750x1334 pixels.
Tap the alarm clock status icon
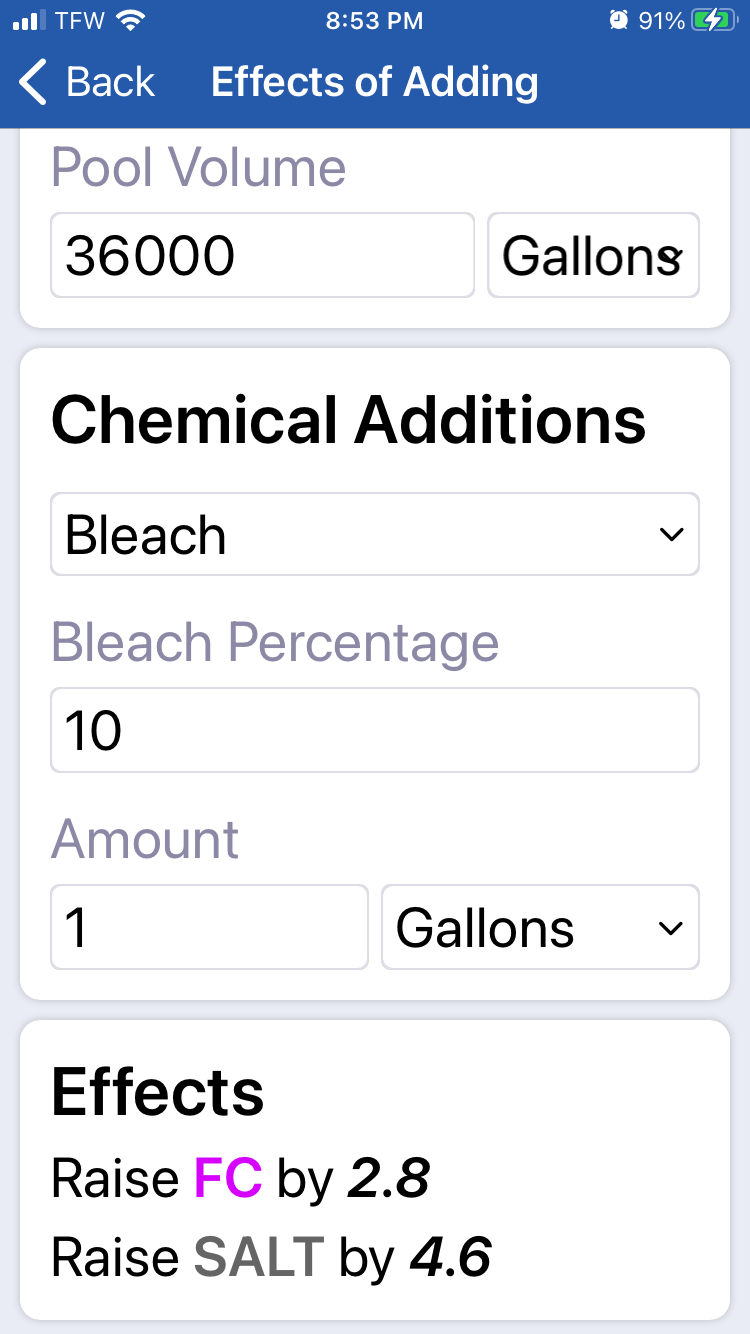coord(620,20)
